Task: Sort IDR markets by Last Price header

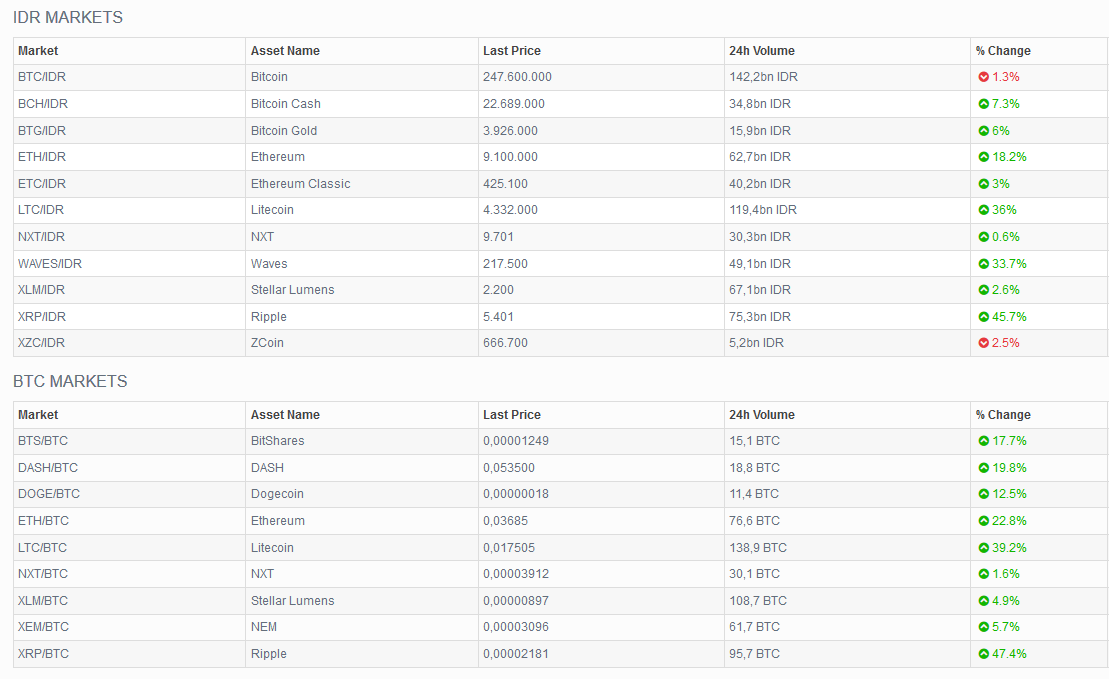Action: coord(511,51)
